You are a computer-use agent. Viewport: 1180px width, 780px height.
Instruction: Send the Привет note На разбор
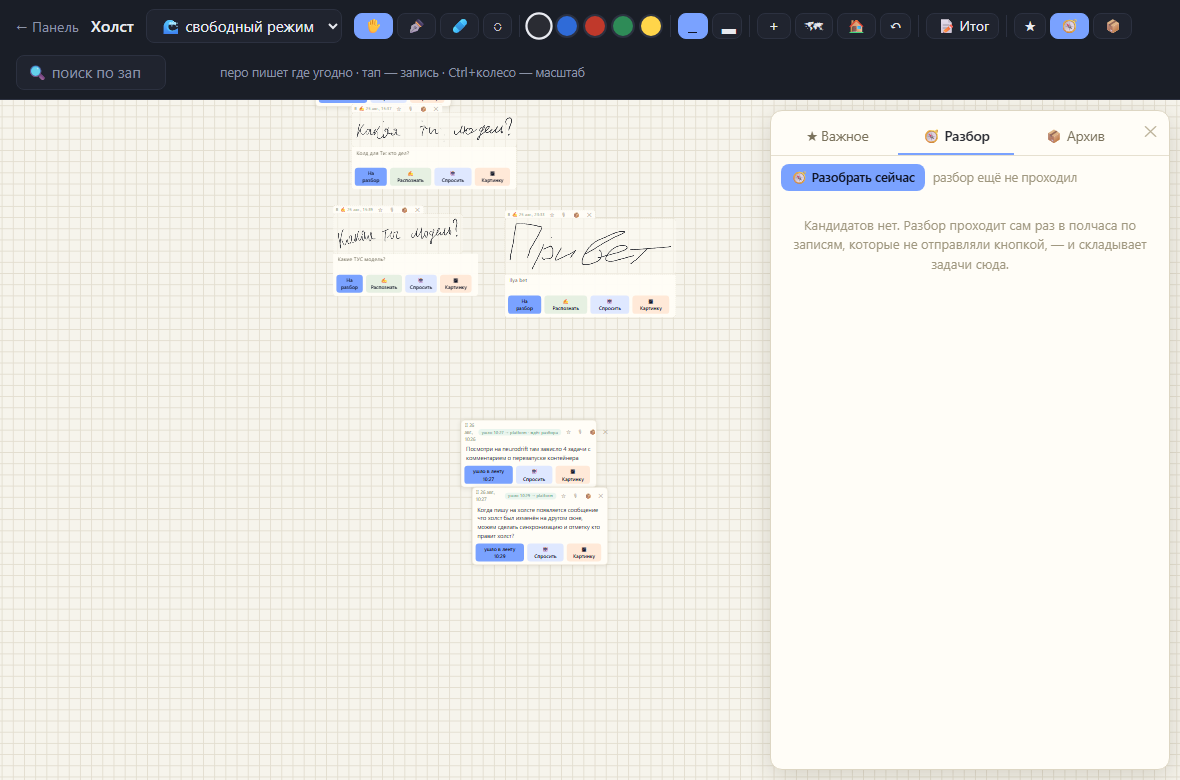coord(525,304)
